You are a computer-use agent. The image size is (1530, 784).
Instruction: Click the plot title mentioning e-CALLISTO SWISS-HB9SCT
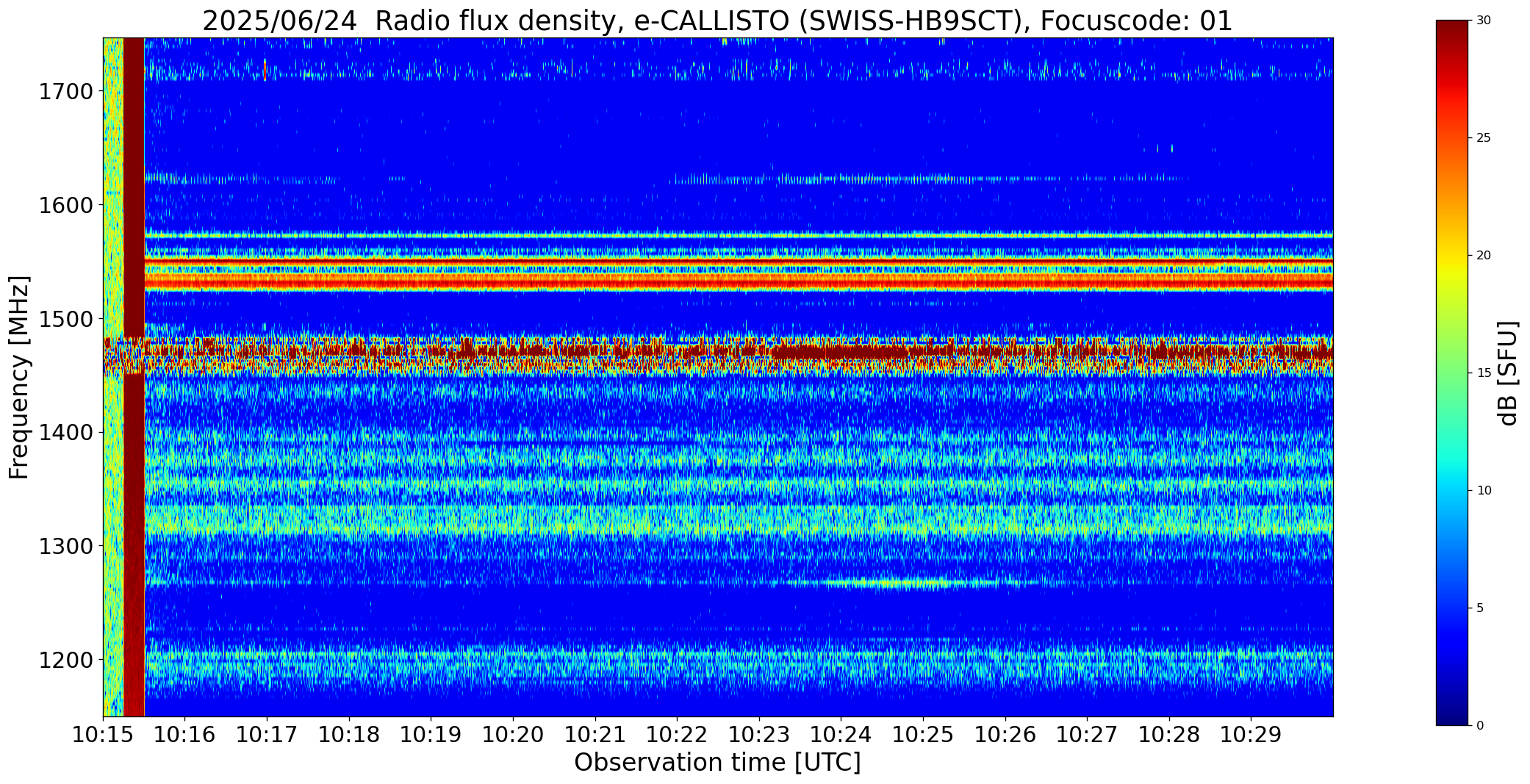717,21
